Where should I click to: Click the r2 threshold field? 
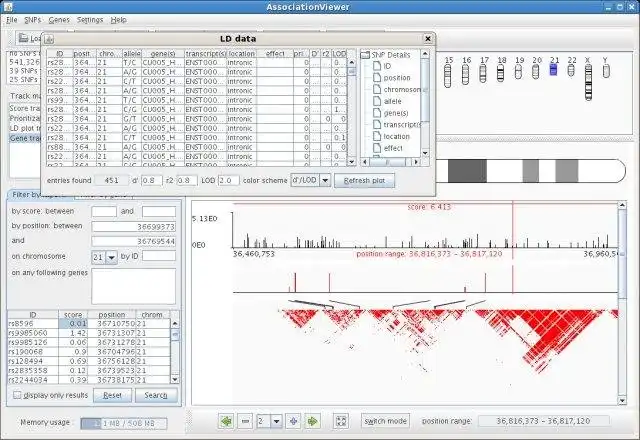pos(187,180)
